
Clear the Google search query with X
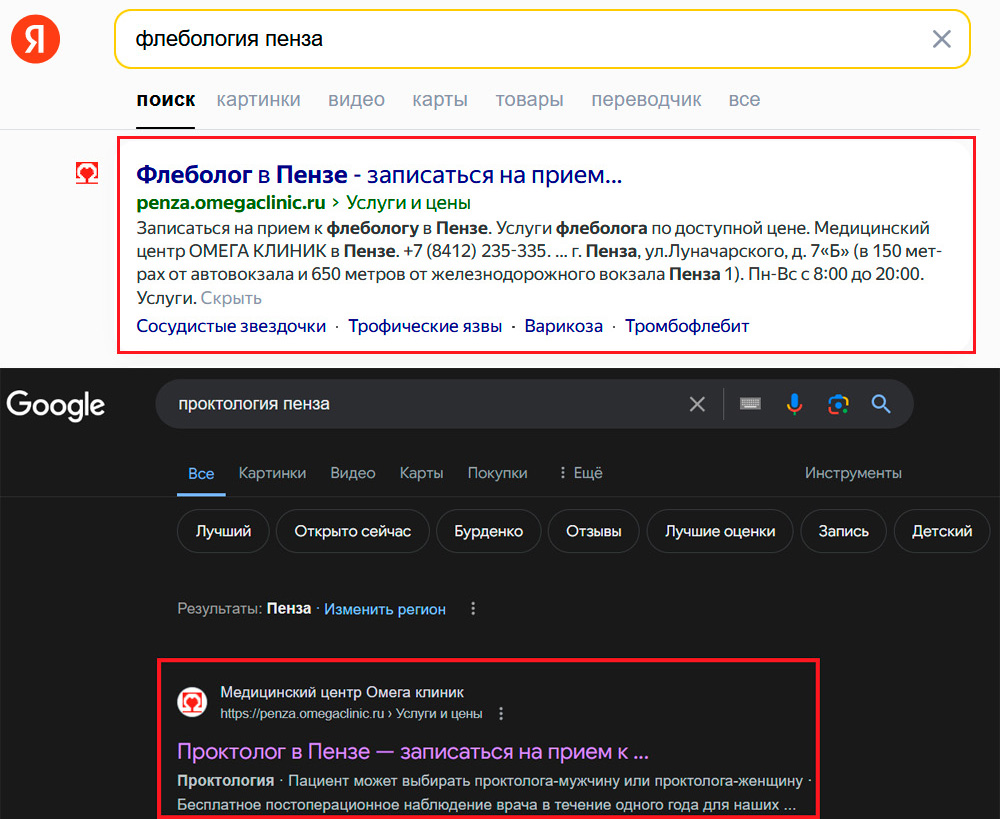point(697,404)
